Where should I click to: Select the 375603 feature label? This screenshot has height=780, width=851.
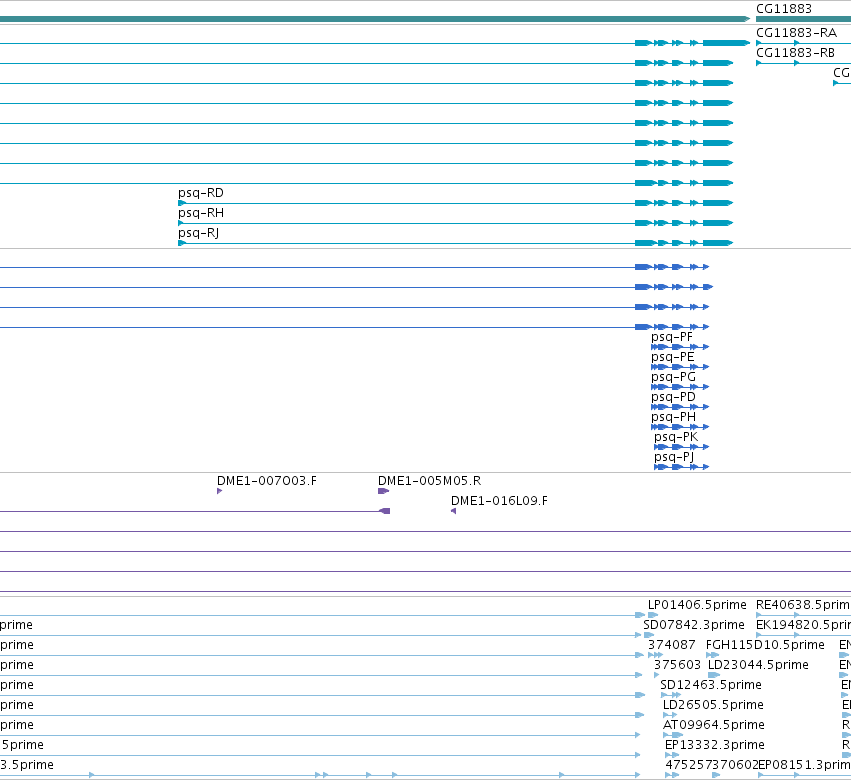[x=677, y=665]
